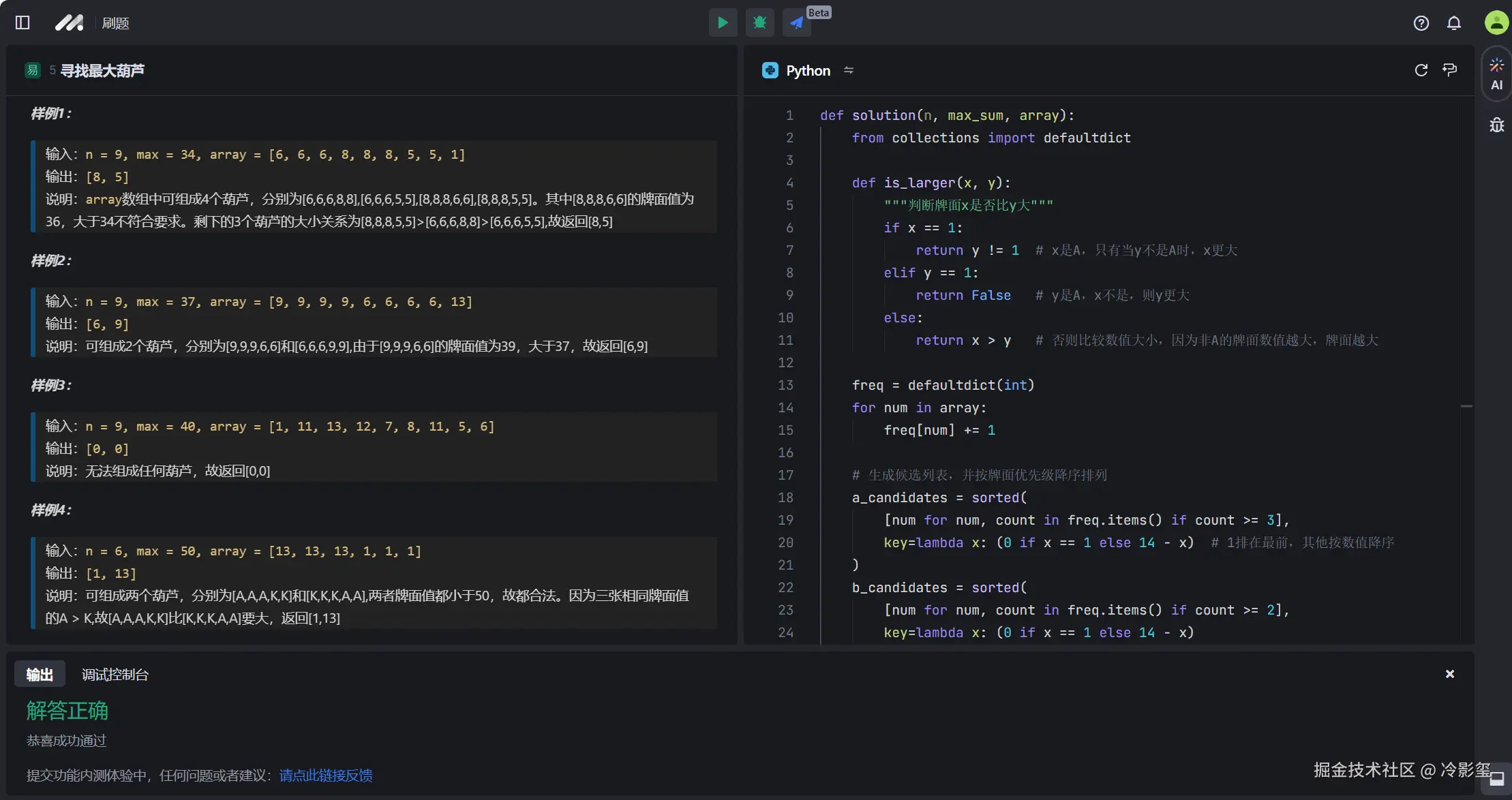Toggle word wrap icon in editor header

click(x=1450, y=70)
